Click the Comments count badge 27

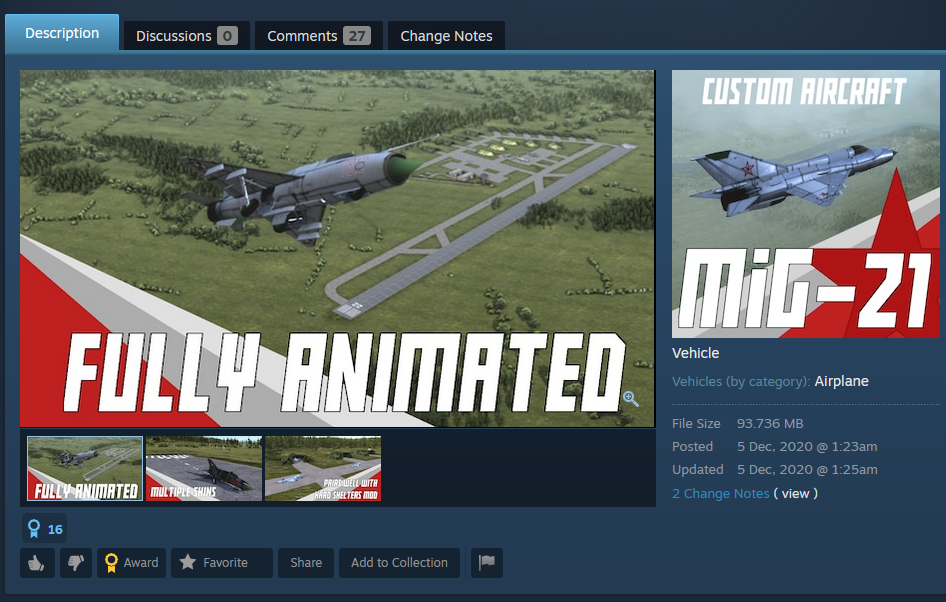point(357,36)
